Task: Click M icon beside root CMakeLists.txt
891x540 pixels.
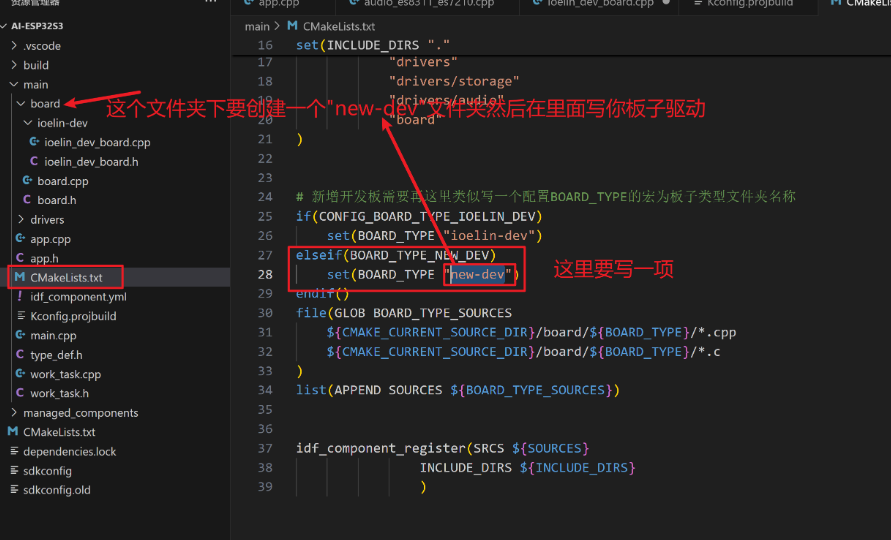Action: coord(13,431)
